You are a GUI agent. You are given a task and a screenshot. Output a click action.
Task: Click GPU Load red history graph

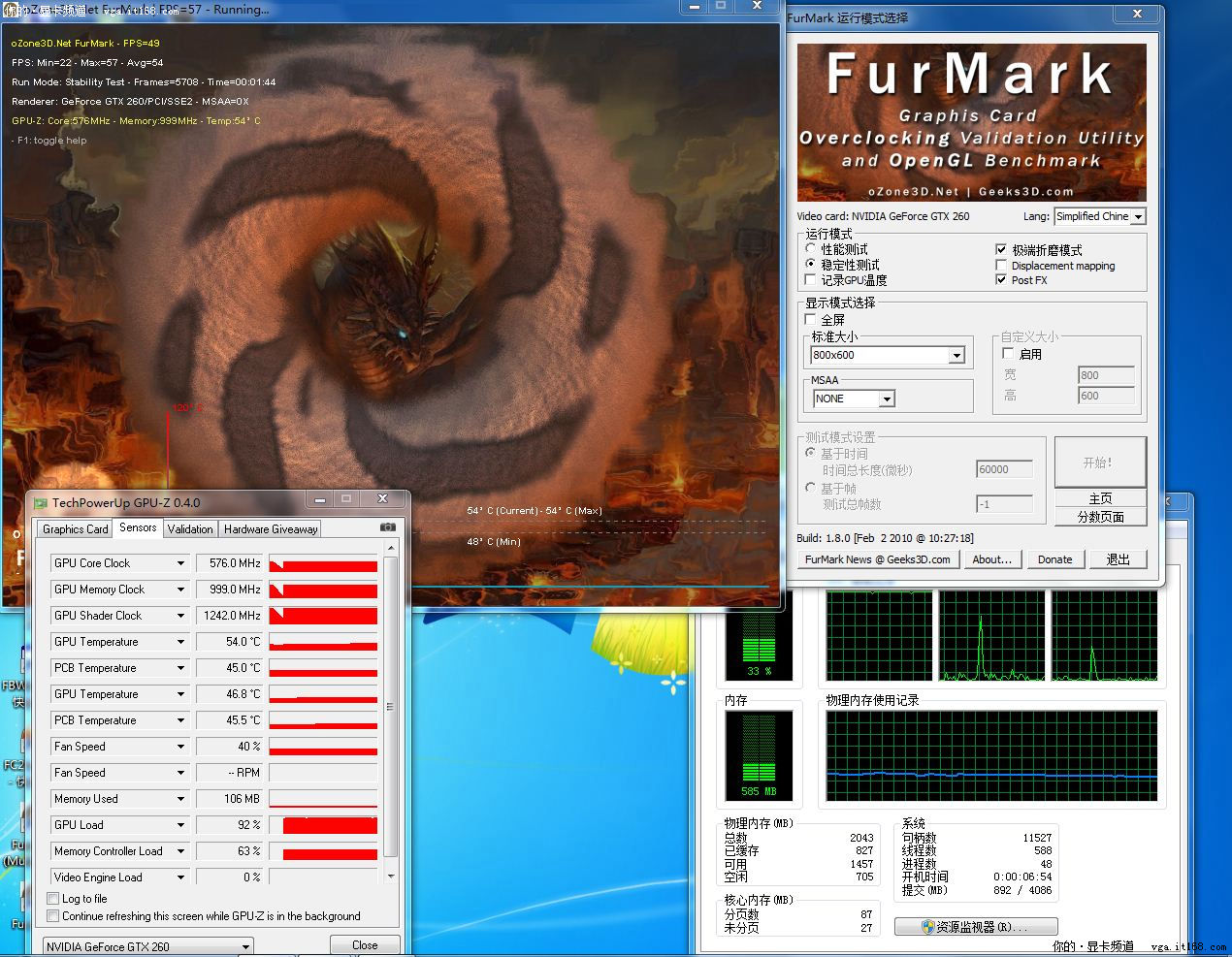coord(323,825)
